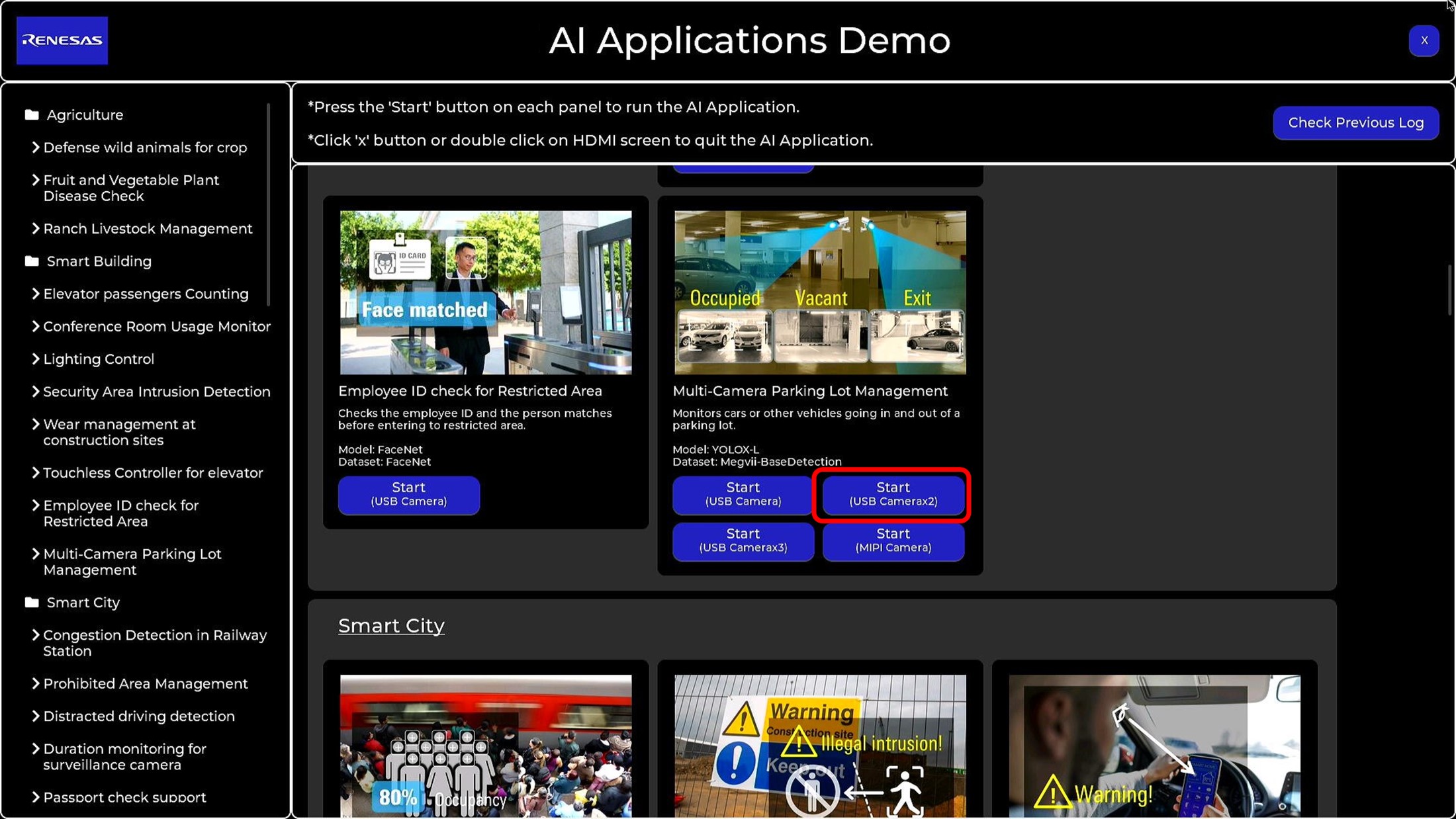
Task: Open Check Previous Log
Action: click(x=1355, y=123)
